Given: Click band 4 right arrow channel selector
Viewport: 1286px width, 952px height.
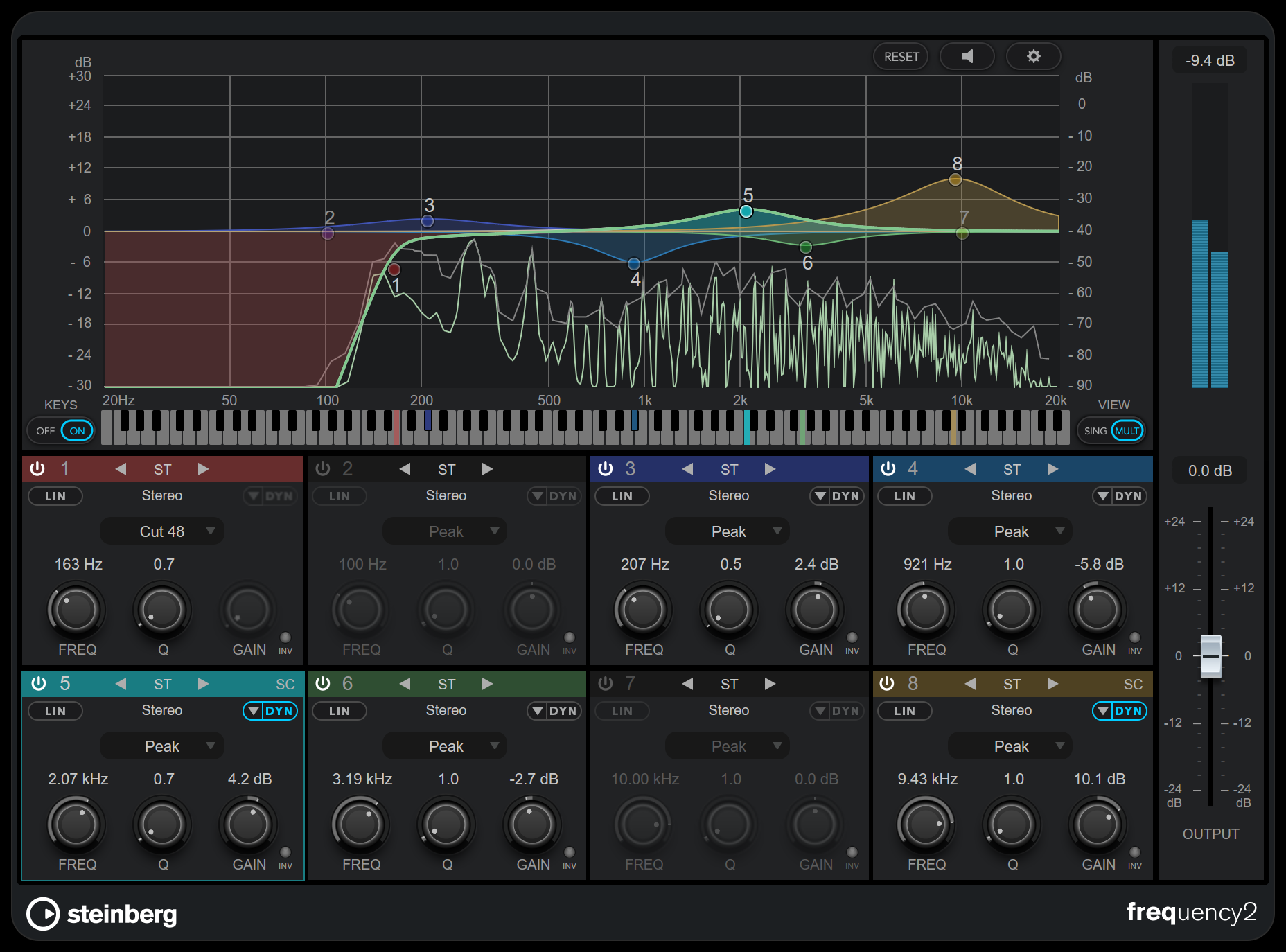Looking at the screenshot, I should 1052,469.
